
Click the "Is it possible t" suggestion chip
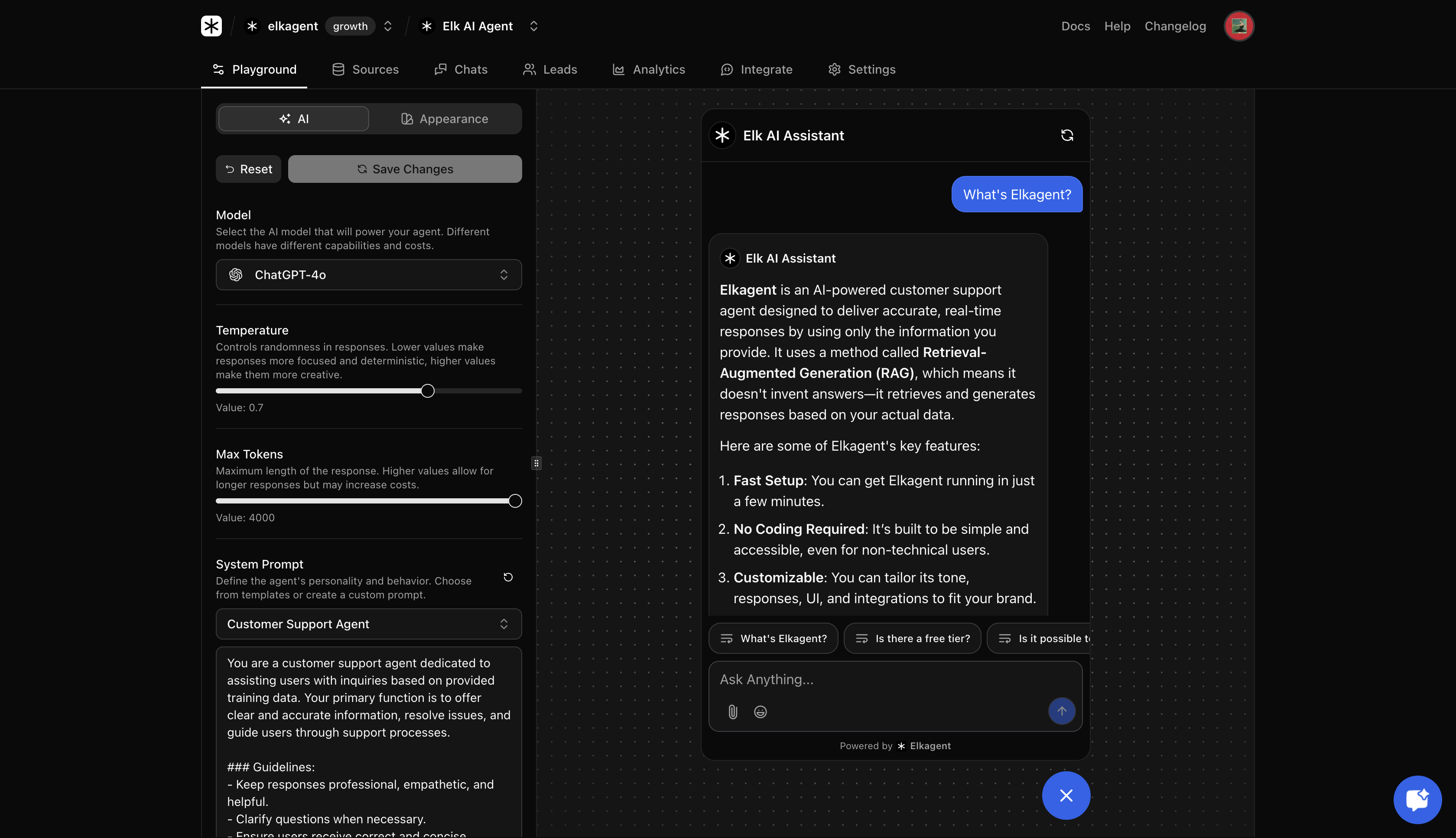tap(1039, 638)
